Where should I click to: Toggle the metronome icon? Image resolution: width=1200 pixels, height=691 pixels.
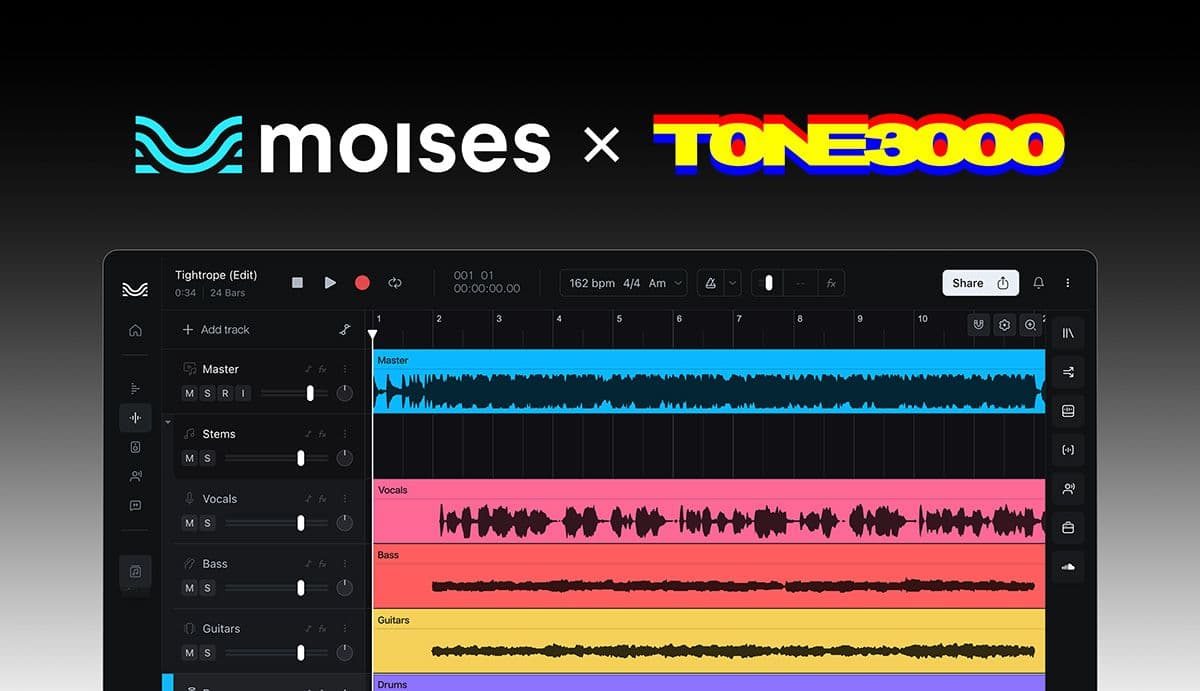coord(709,283)
